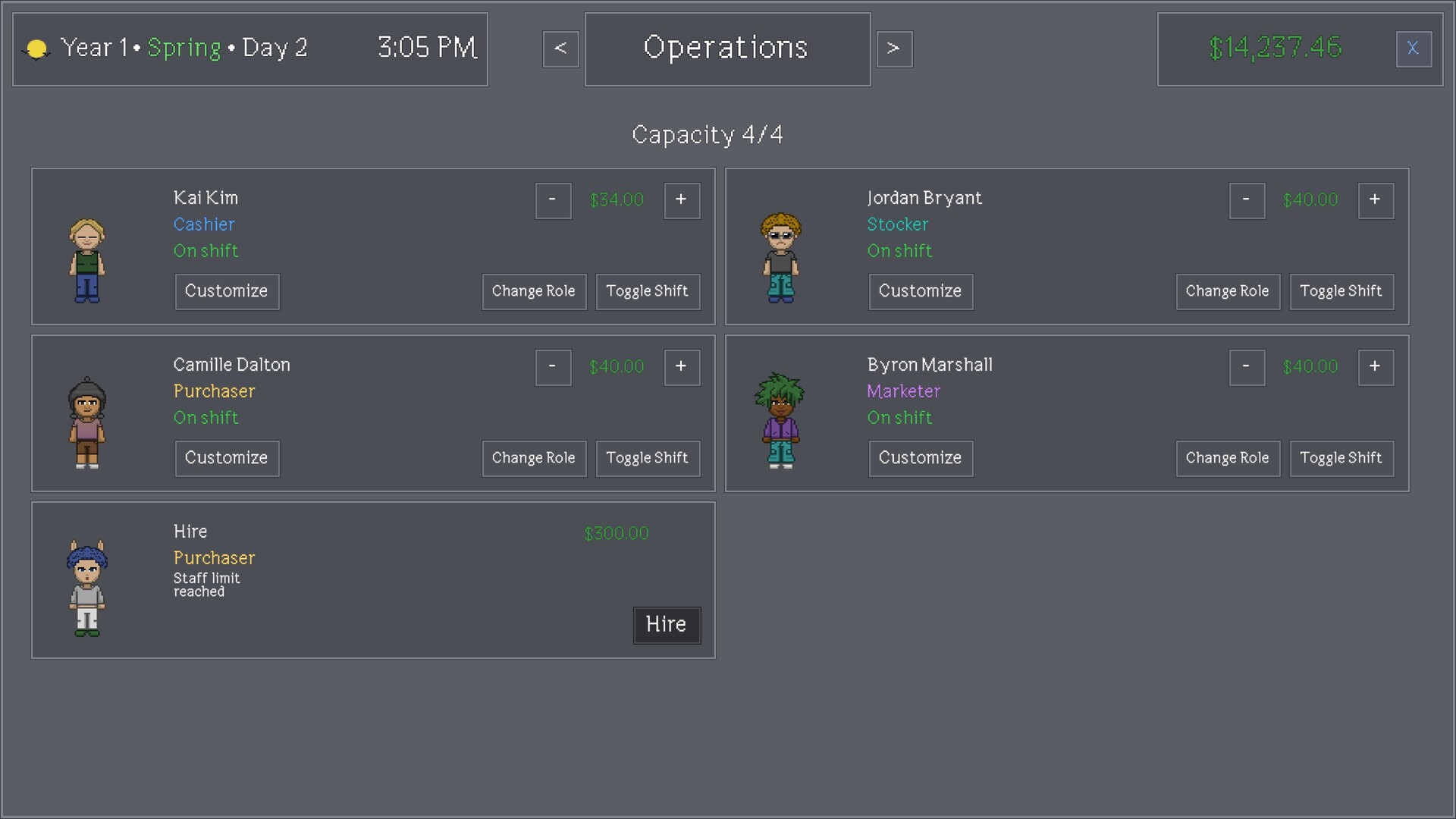Increase Camille Dalton's wage
The width and height of the screenshot is (1456, 819).
coord(682,367)
